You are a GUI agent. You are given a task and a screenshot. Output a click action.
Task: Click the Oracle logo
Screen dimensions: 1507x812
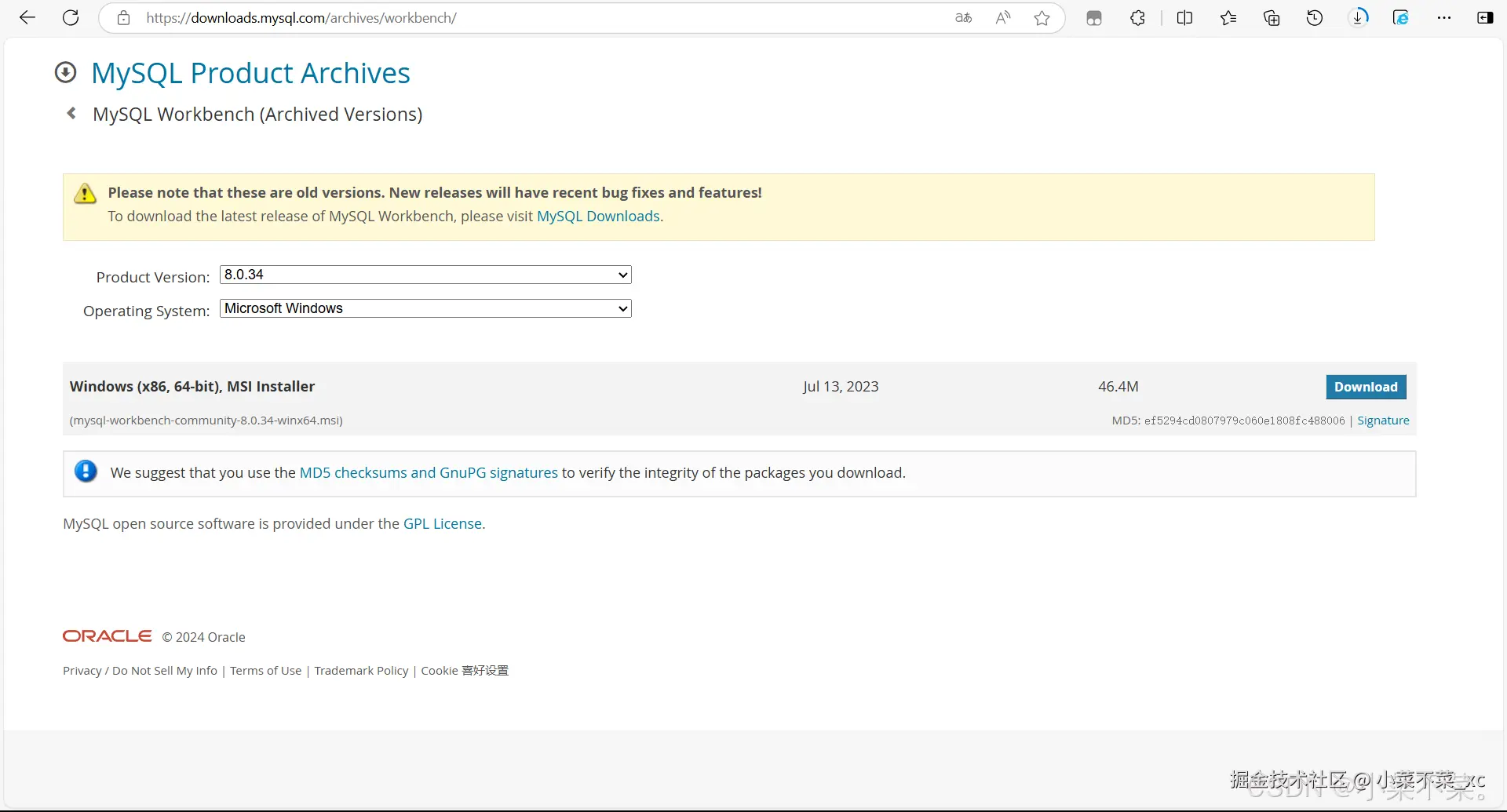point(108,636)
